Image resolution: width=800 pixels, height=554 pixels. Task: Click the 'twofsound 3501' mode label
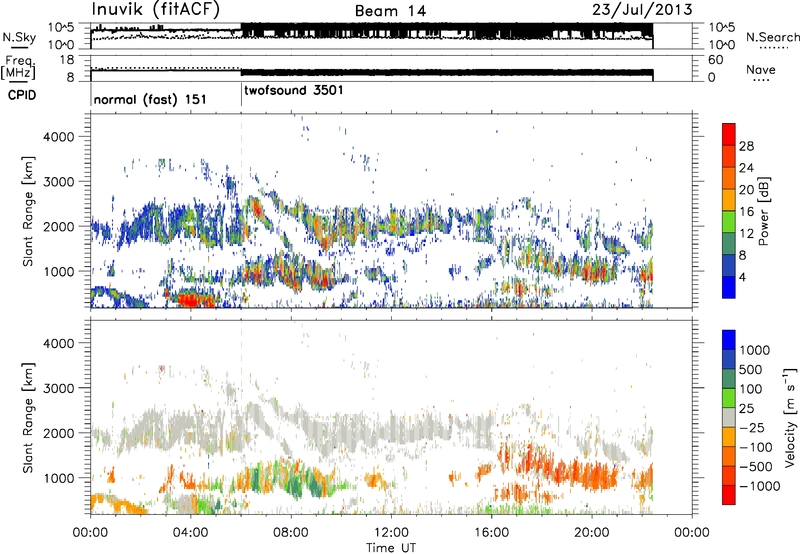tap(294, 90)
